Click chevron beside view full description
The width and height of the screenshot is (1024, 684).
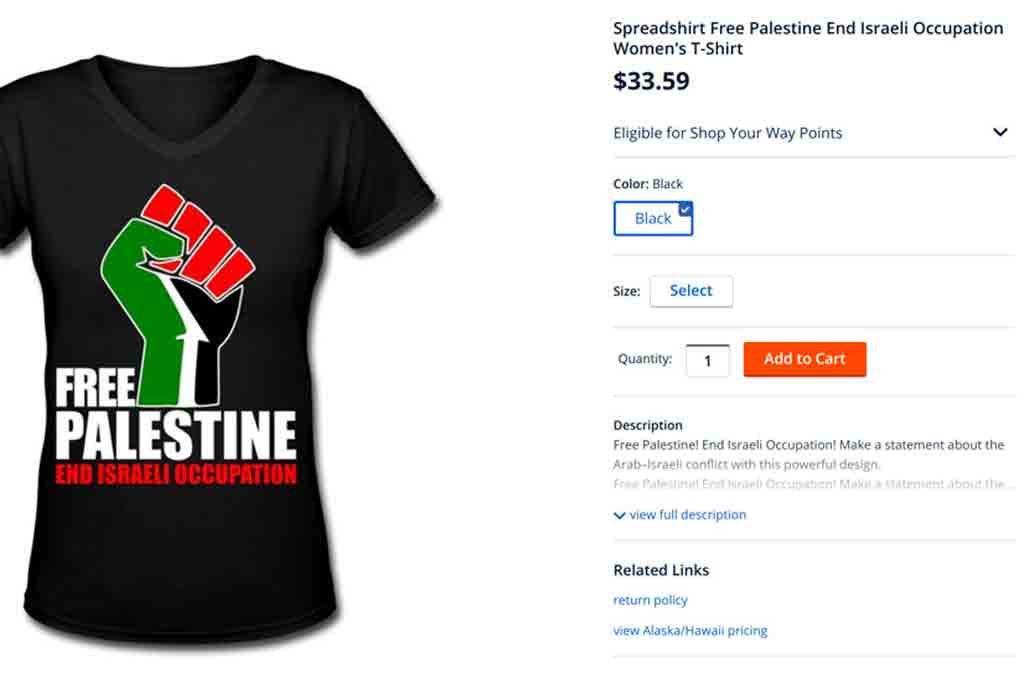pyautogui.click(x=620, y=515)
